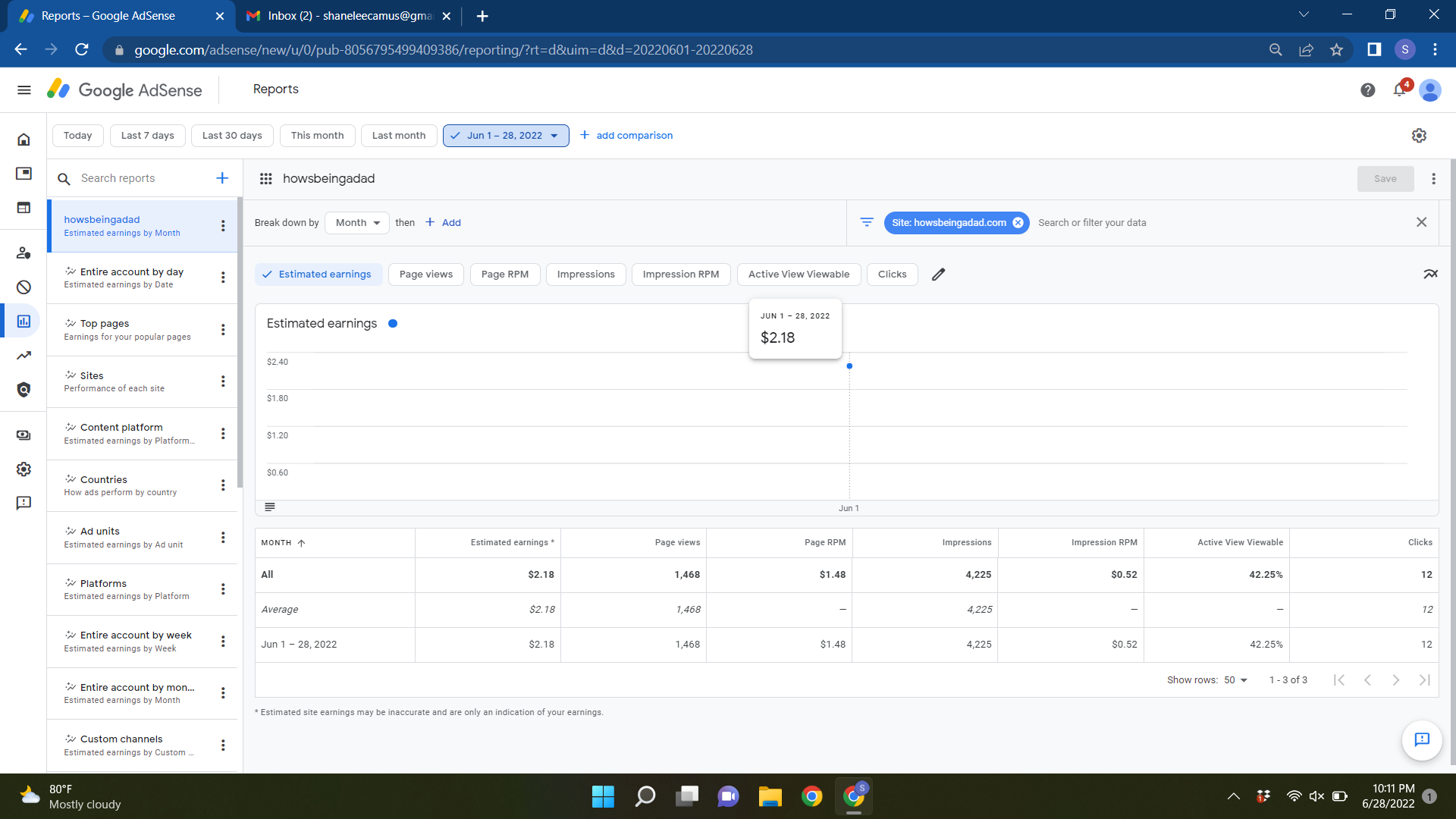
Task: Click the Save button
Action: tap(1385, 179)
